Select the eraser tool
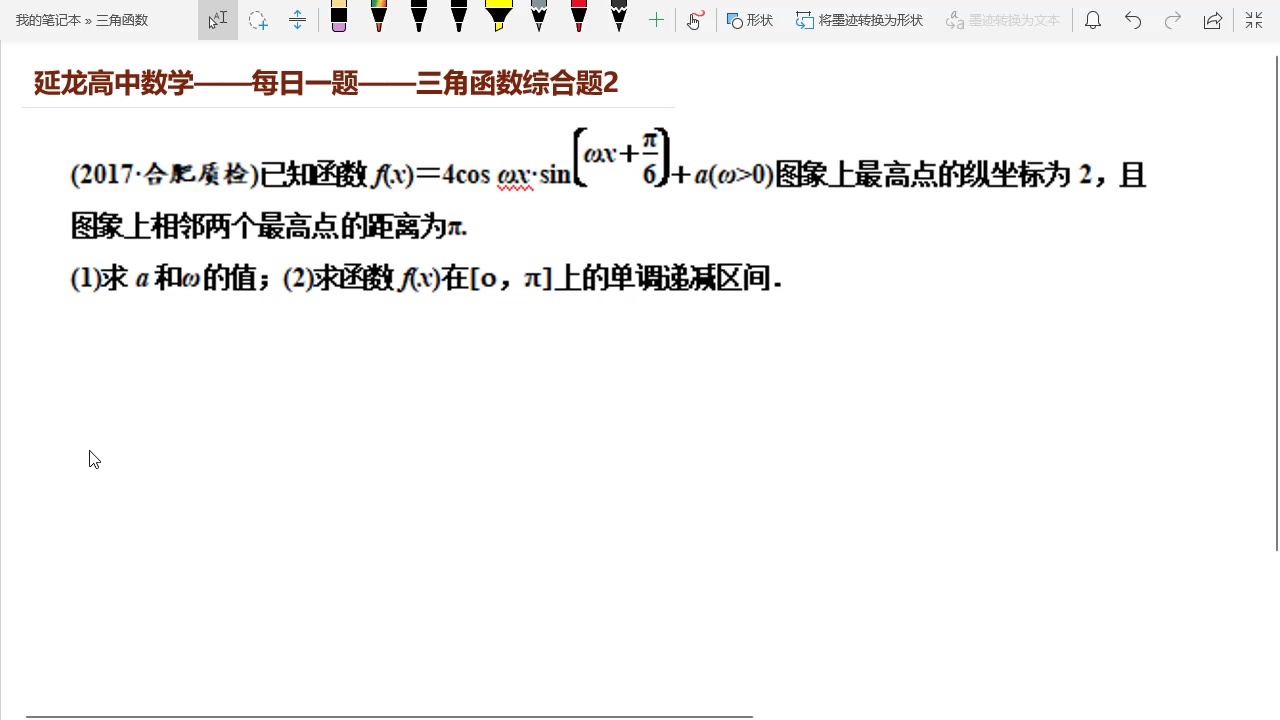The height and width of the screenshot is (720, 1280). [339, 18]
